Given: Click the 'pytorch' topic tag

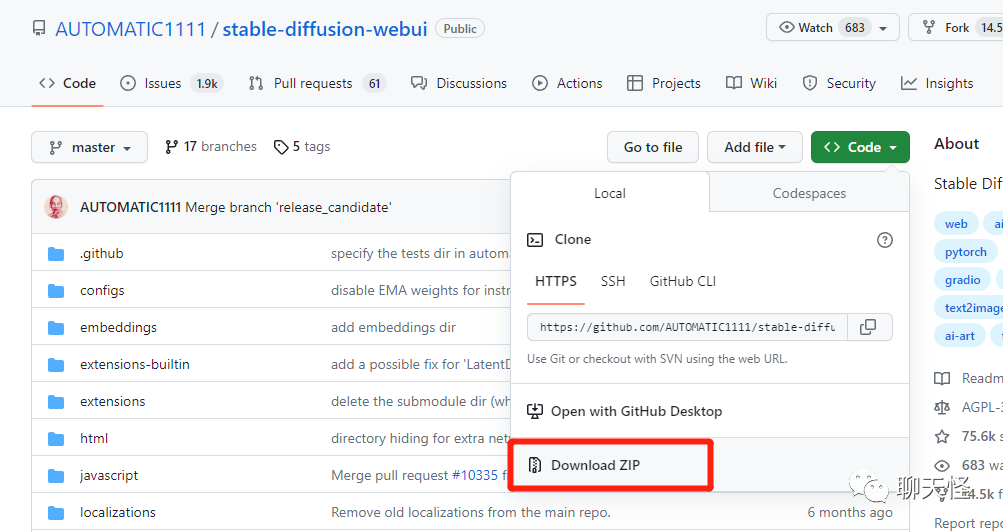Looking at the screenshot, I should pyautogui.click(x=966, y=252).
